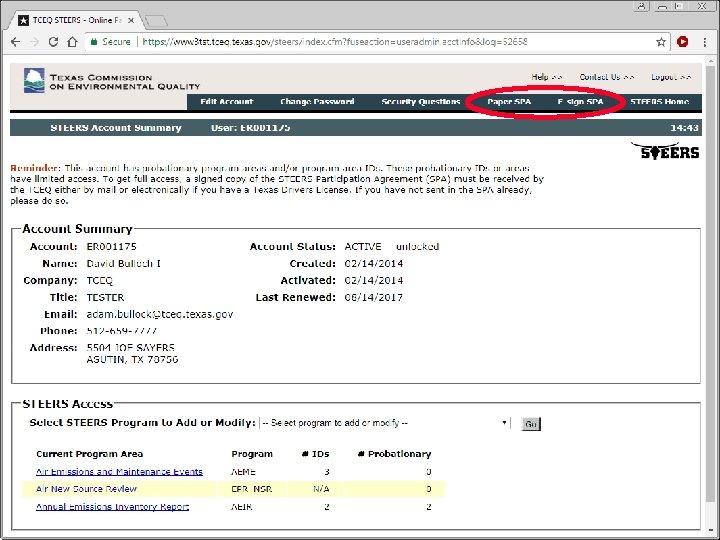This screenshot has height=540, width=720.
Task: Select the TCEQ STEERS browser tab
Action: 76,20
